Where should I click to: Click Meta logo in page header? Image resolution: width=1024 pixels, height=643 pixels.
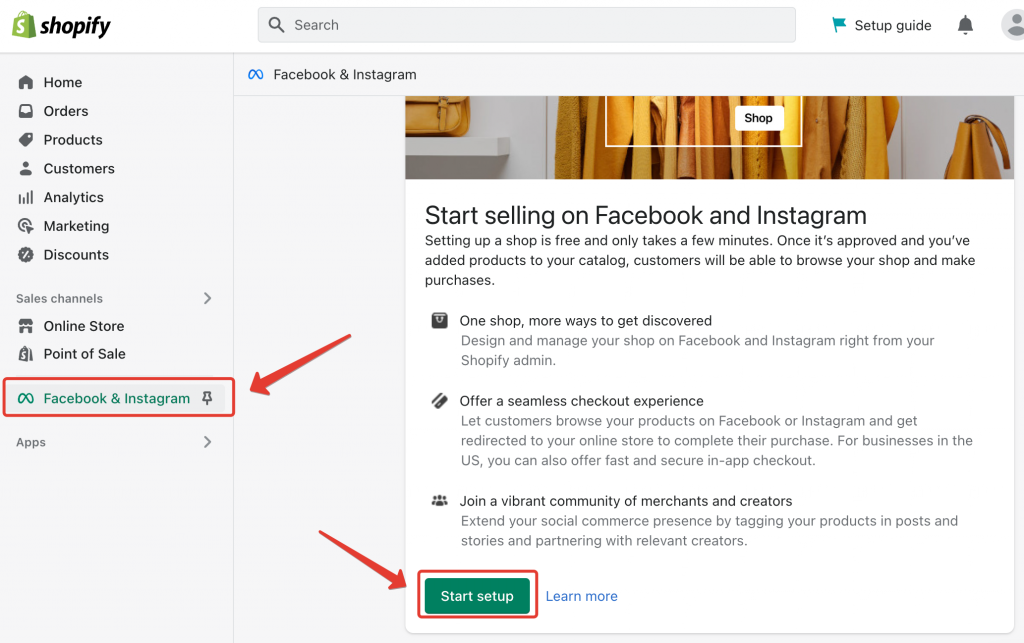(x=255, y=74)
